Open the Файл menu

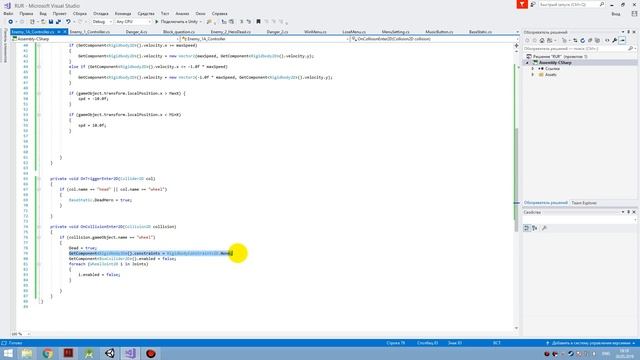coord(8,13)
